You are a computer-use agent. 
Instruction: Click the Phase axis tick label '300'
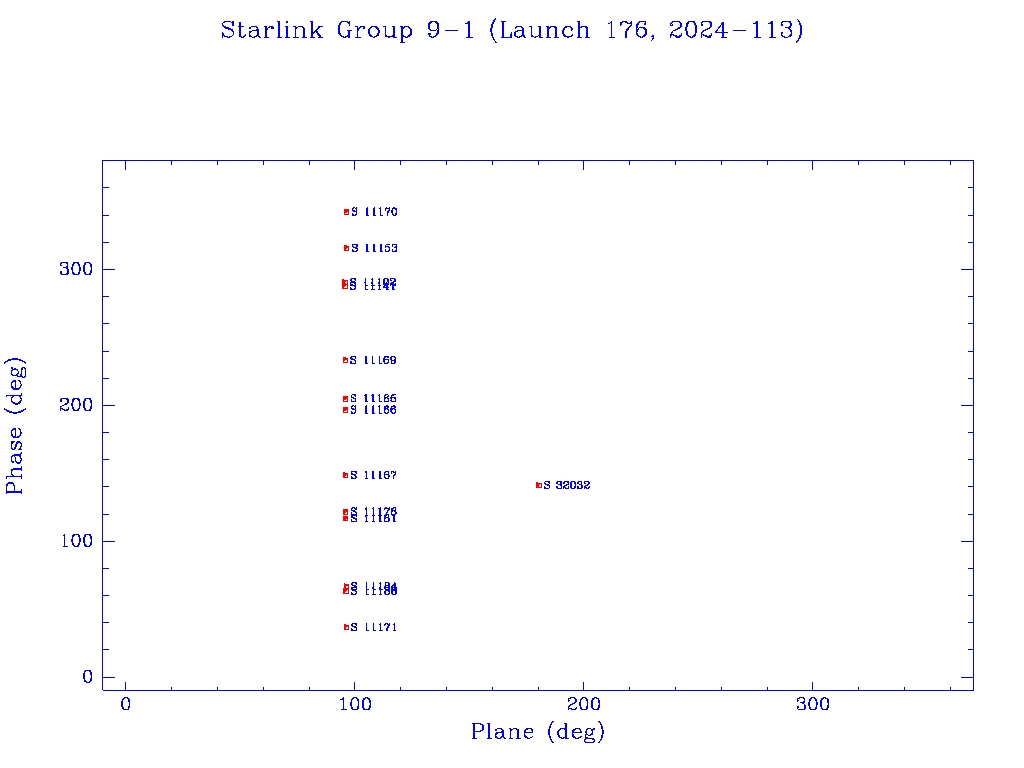pyautogui.click(x=76, y=269)
